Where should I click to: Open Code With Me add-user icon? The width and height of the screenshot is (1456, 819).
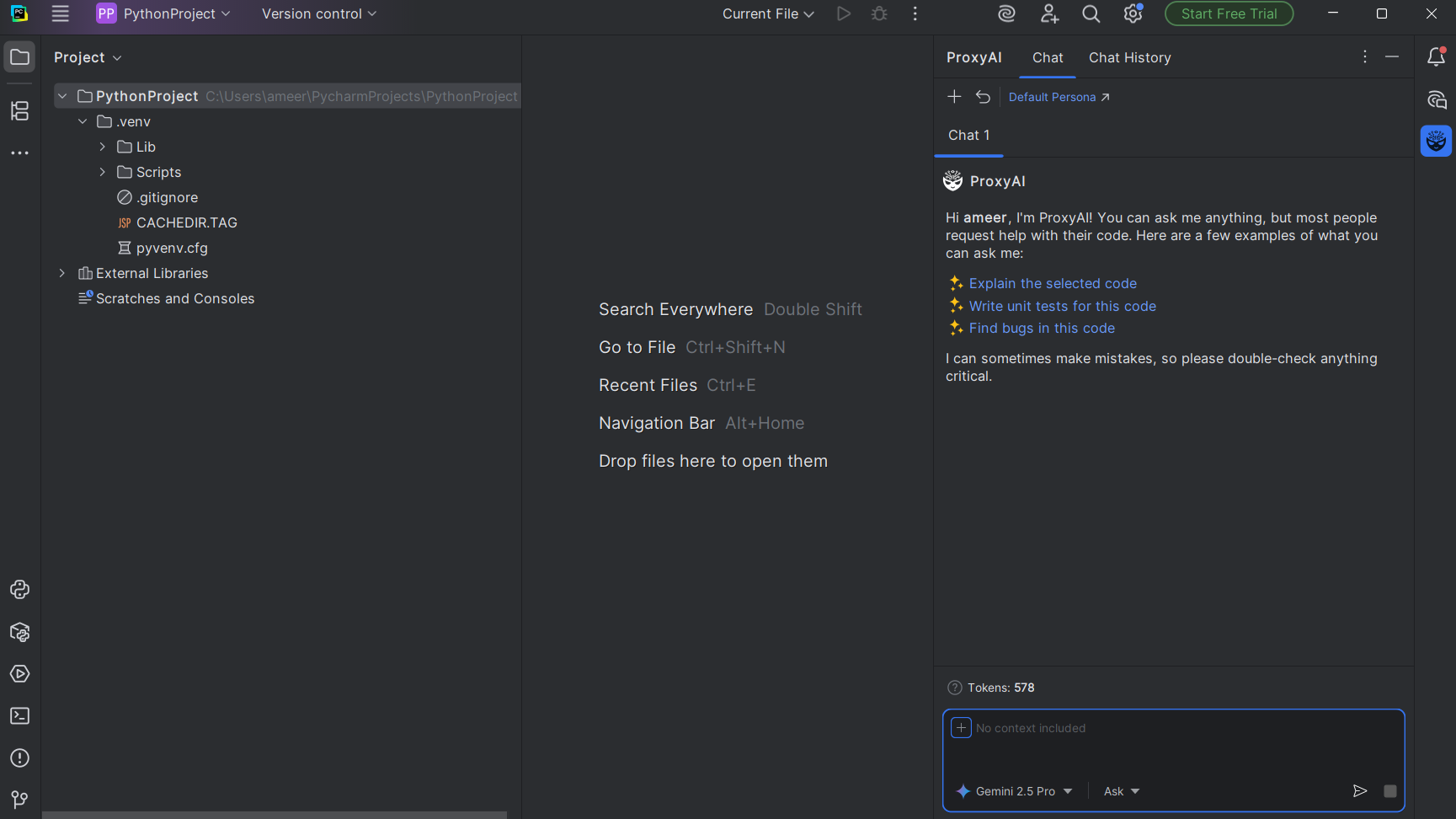1049,13
